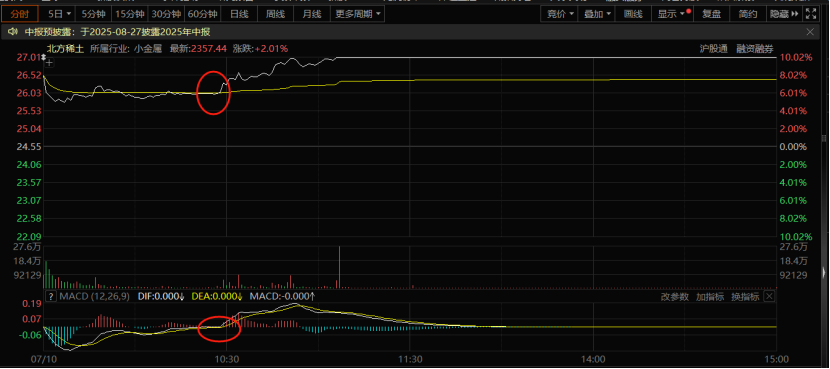Select the 分时 intraday chart tab
830x369 pixels.
[20, 14]
